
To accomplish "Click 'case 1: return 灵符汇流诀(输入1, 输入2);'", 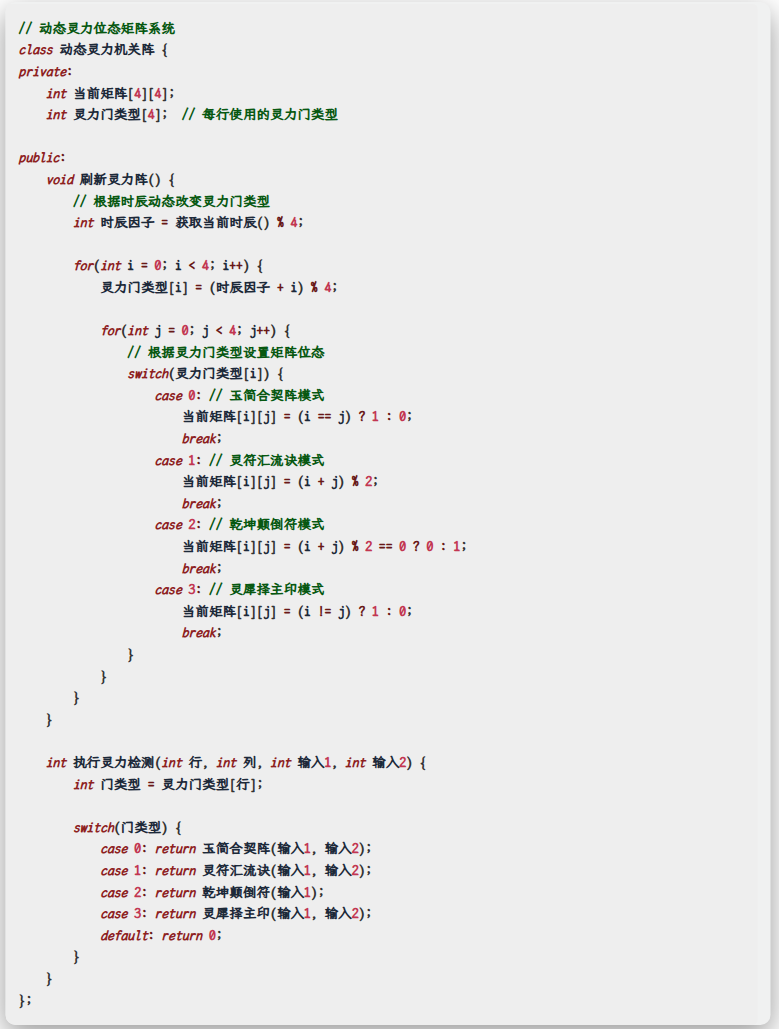I will click(x=236, y=871).
